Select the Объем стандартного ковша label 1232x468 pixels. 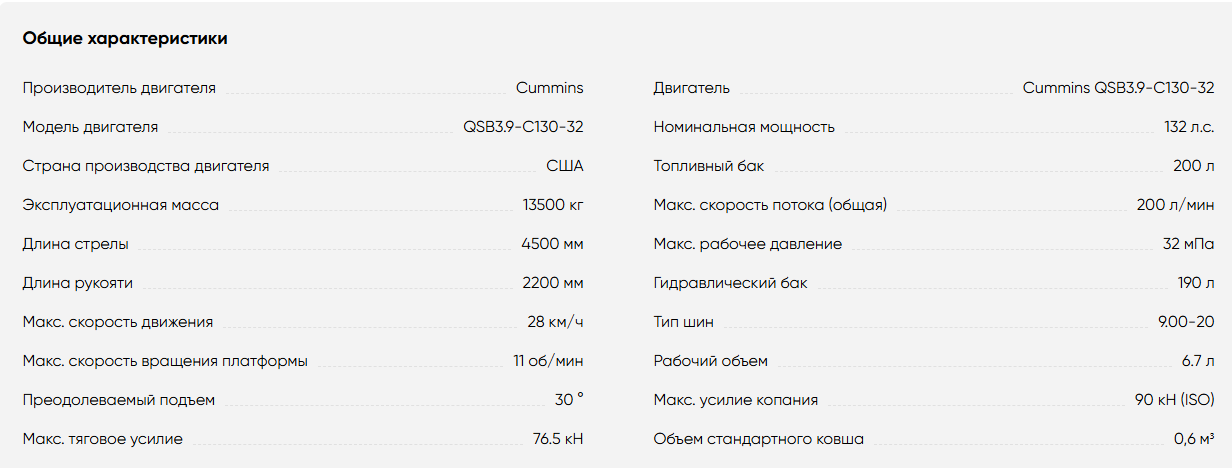tap(759, 439)
